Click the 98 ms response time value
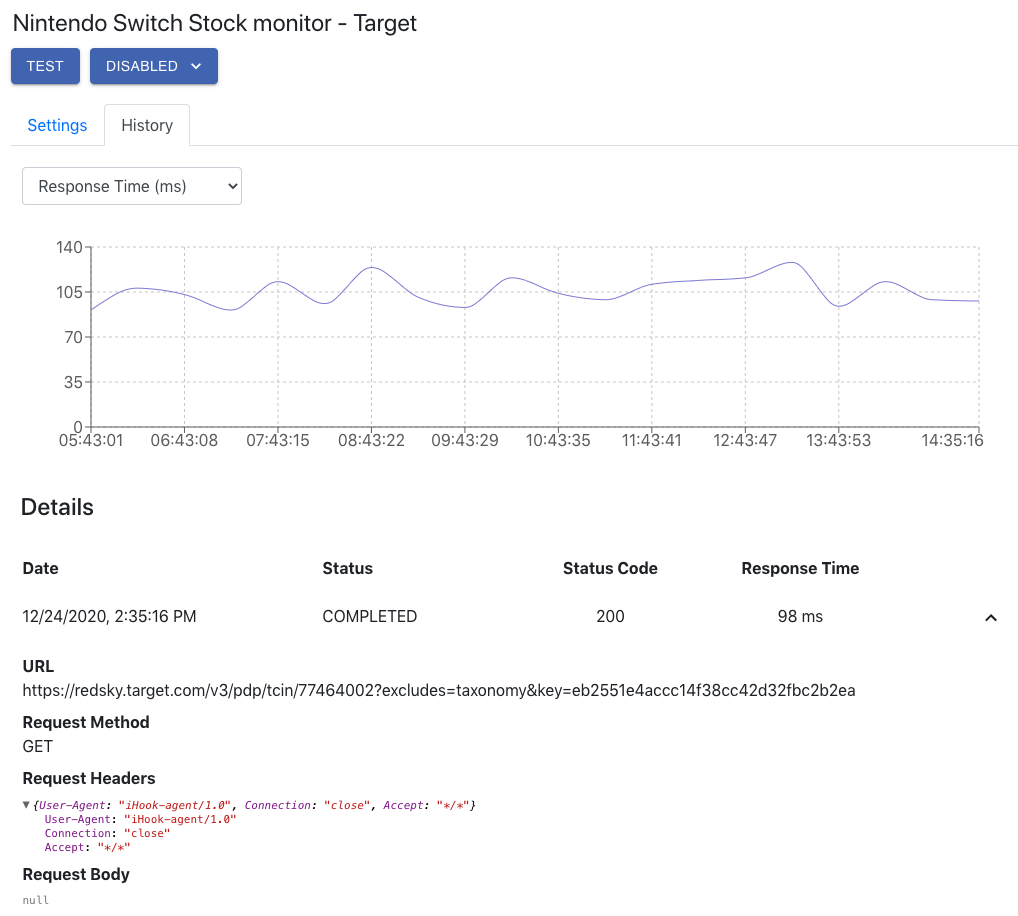The width and height of the screenshot is (1018, 916). 800,616
